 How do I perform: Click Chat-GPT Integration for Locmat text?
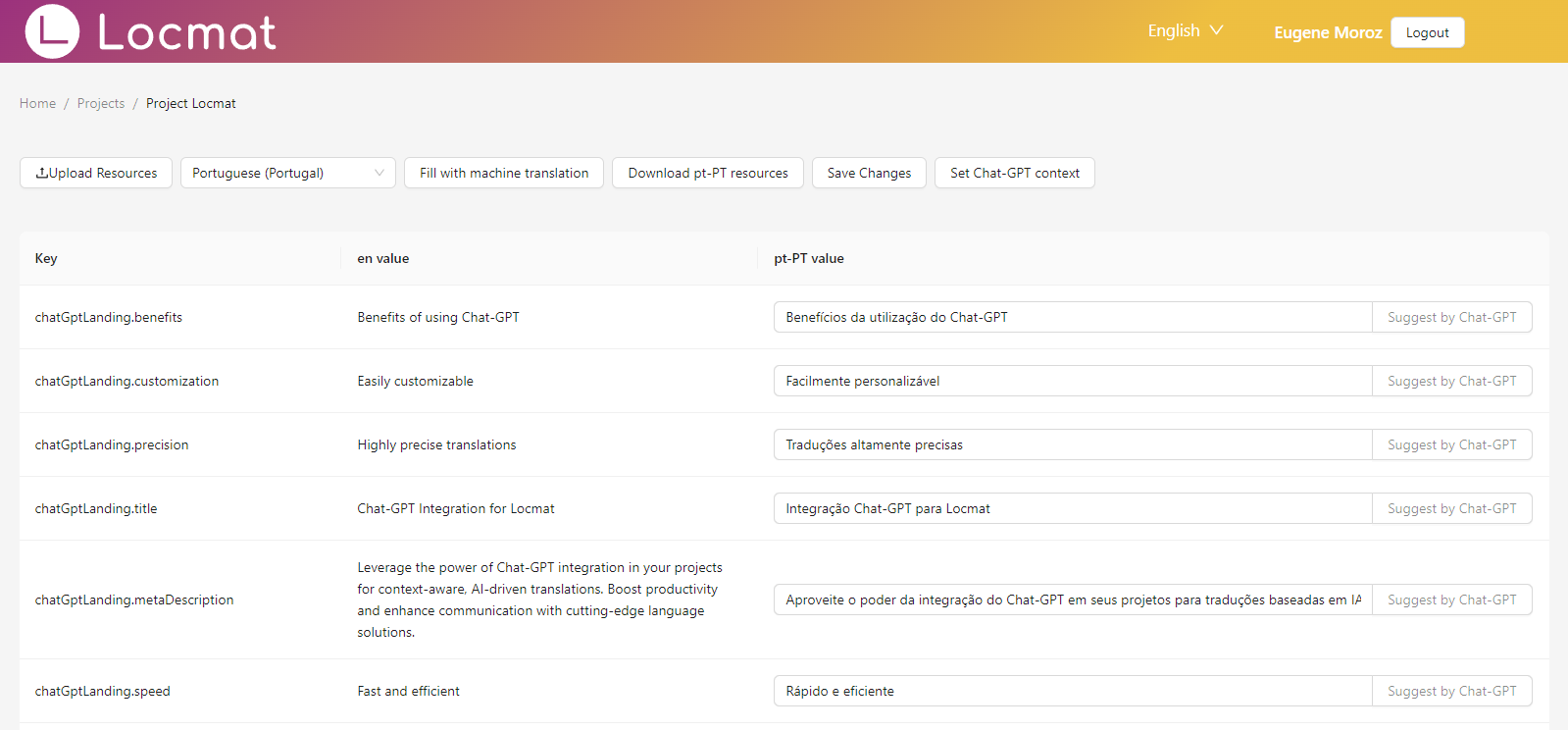[x=456, y=508]
